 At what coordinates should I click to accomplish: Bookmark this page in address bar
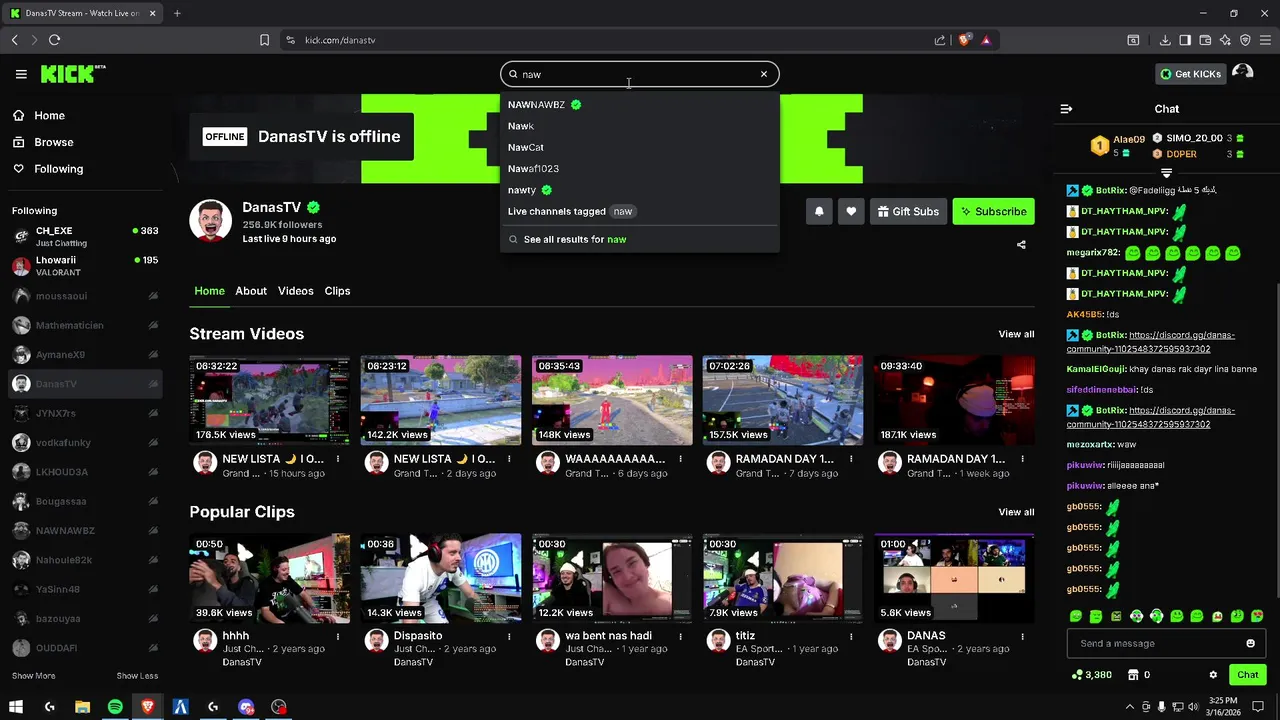(x=264, y=40)
